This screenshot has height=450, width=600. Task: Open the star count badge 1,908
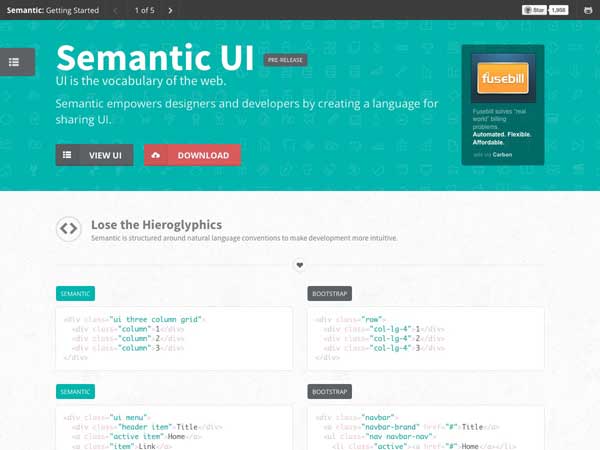pos(559,10)
